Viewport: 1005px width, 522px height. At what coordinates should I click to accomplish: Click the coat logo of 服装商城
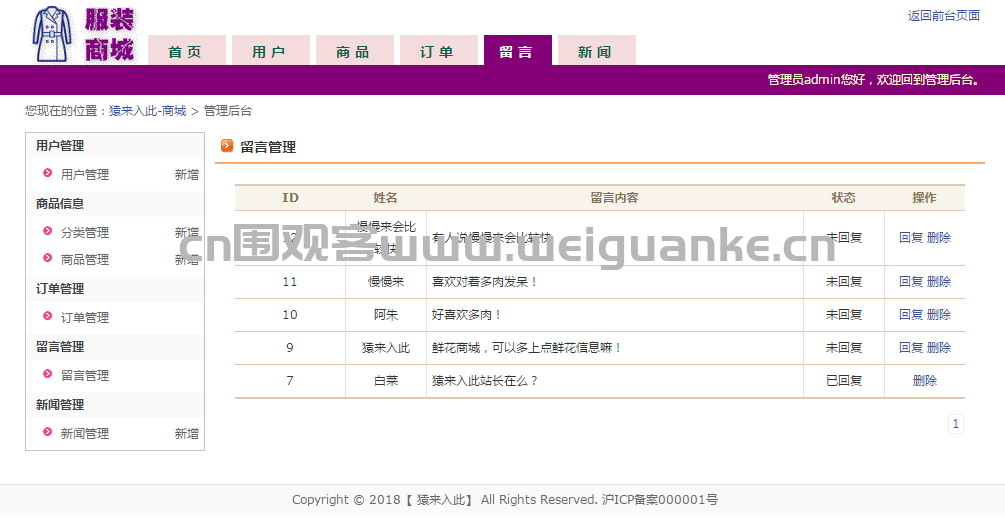[52, 34]
